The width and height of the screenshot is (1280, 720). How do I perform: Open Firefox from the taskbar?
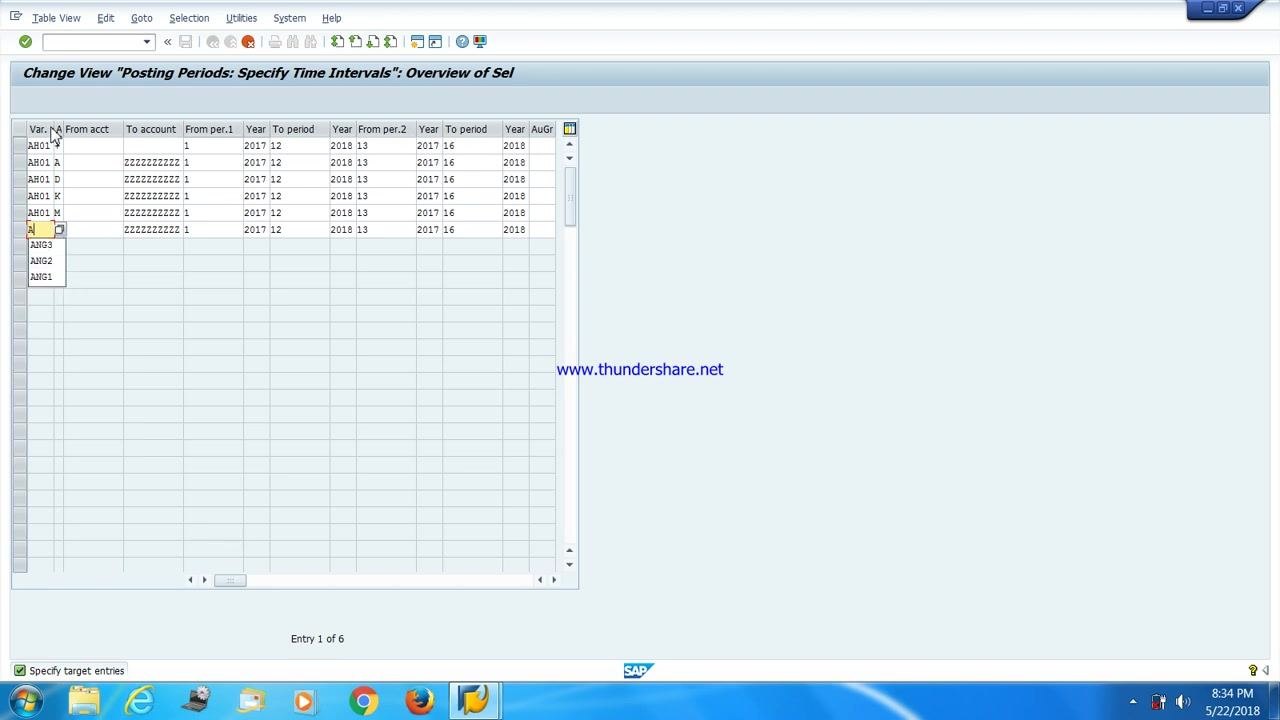pos(419,701)
